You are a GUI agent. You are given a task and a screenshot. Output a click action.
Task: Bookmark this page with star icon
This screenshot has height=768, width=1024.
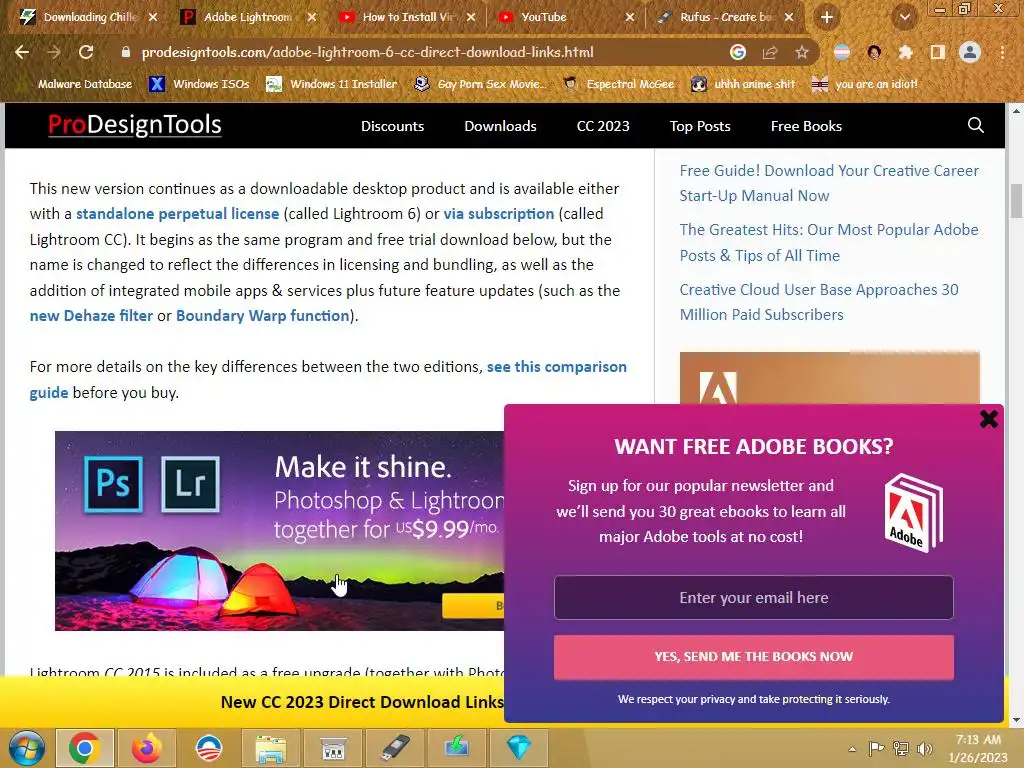(802, 52)
